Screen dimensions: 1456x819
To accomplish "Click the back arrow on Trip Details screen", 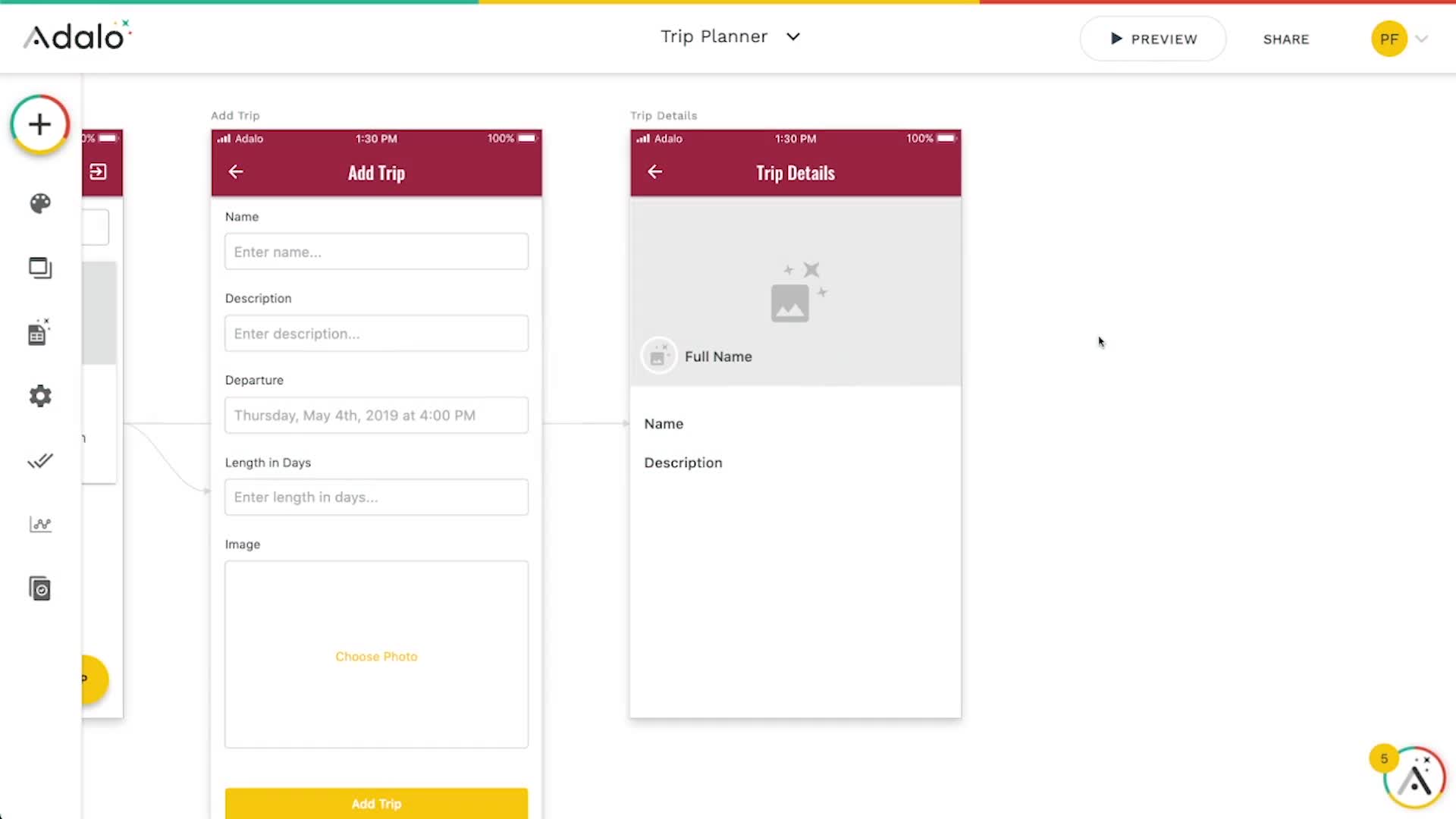I will [655, 172].
